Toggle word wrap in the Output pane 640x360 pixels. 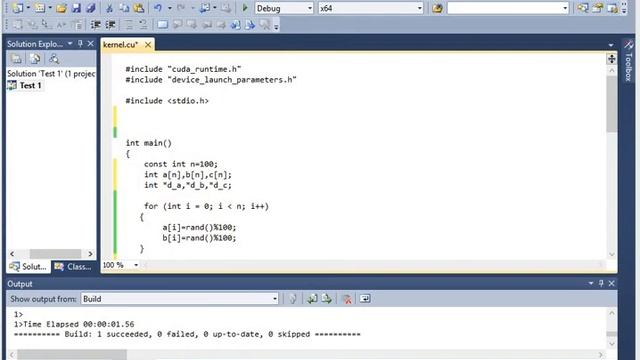click(365, 299)
